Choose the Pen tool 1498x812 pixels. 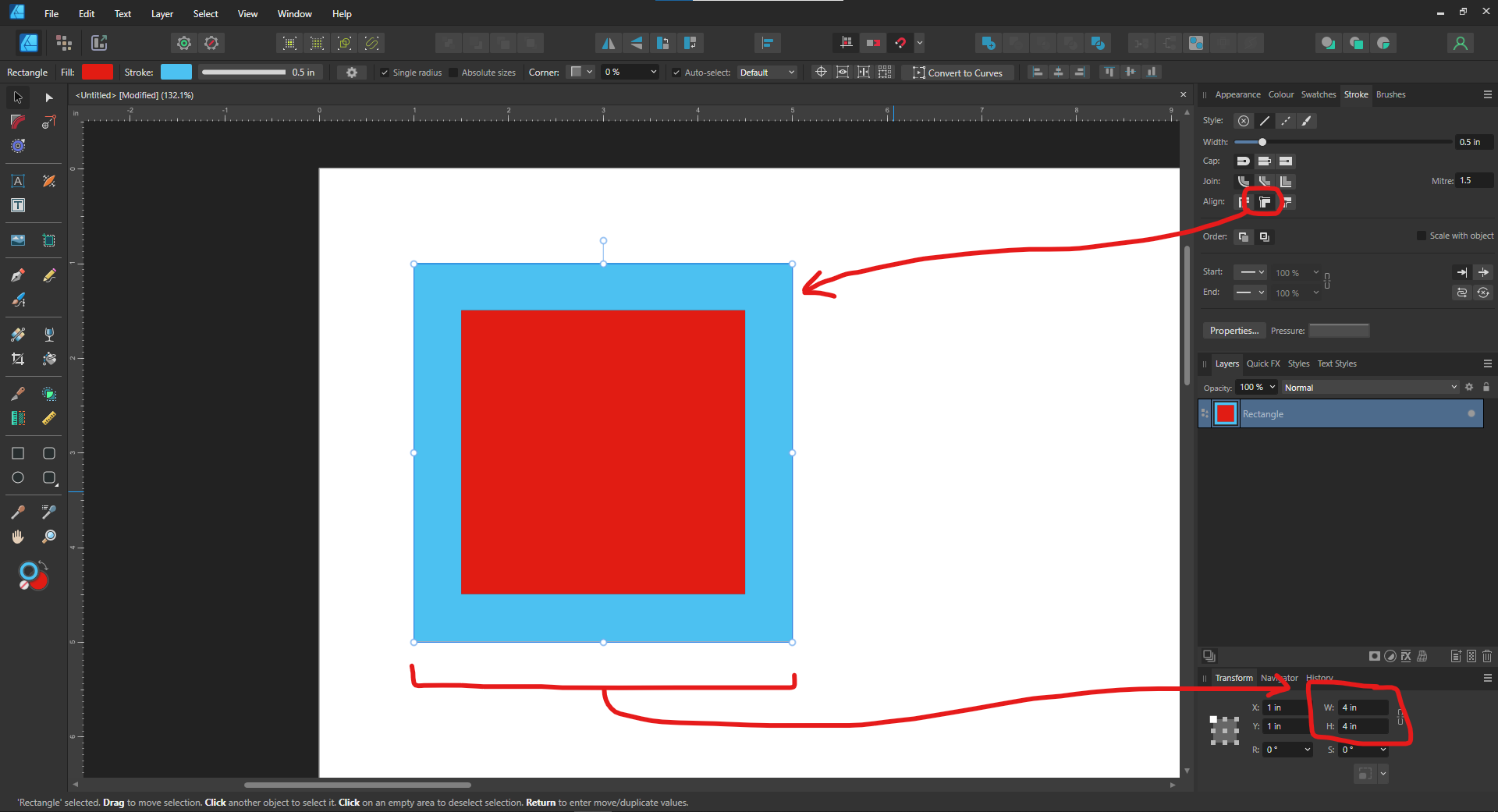pos(18,275)
